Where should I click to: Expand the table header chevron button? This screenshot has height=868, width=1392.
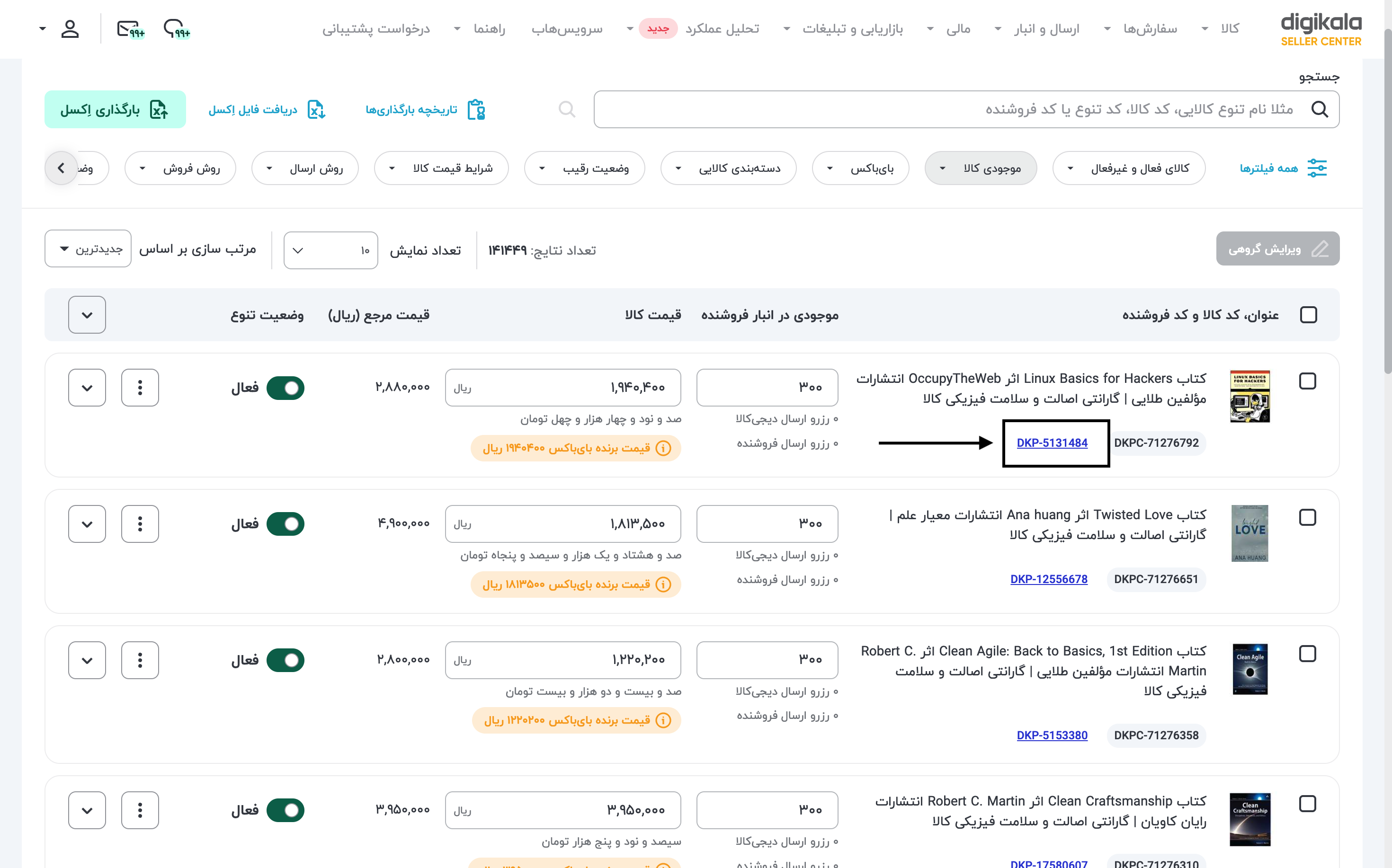click(x=87, y=315)
